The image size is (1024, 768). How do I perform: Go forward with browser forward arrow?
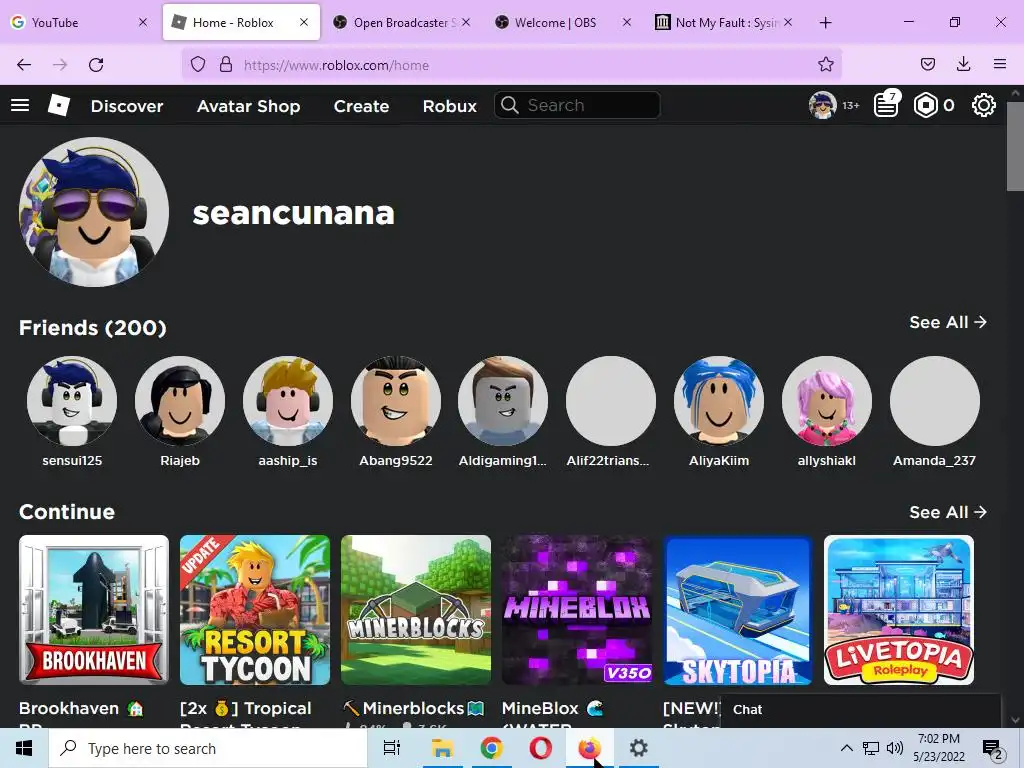[x=60, y=65]
